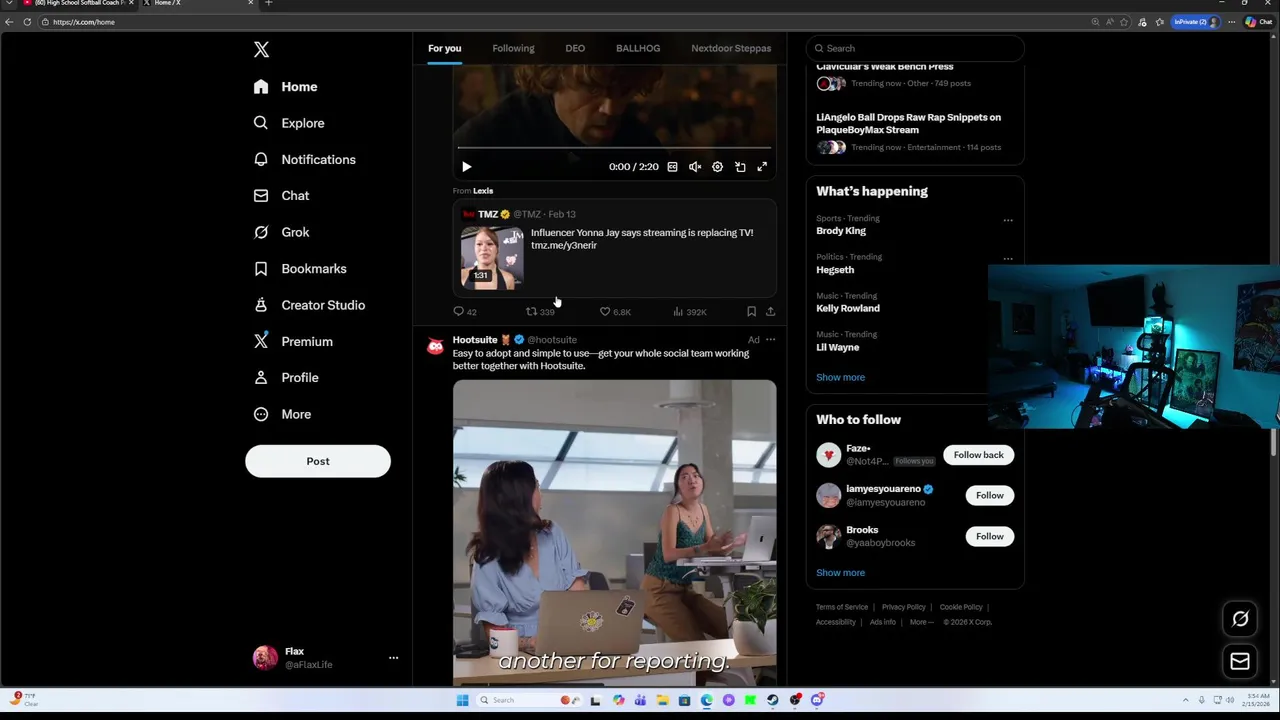Open Copilot Chat in browser toolbar

click(x=1258, y=22)
